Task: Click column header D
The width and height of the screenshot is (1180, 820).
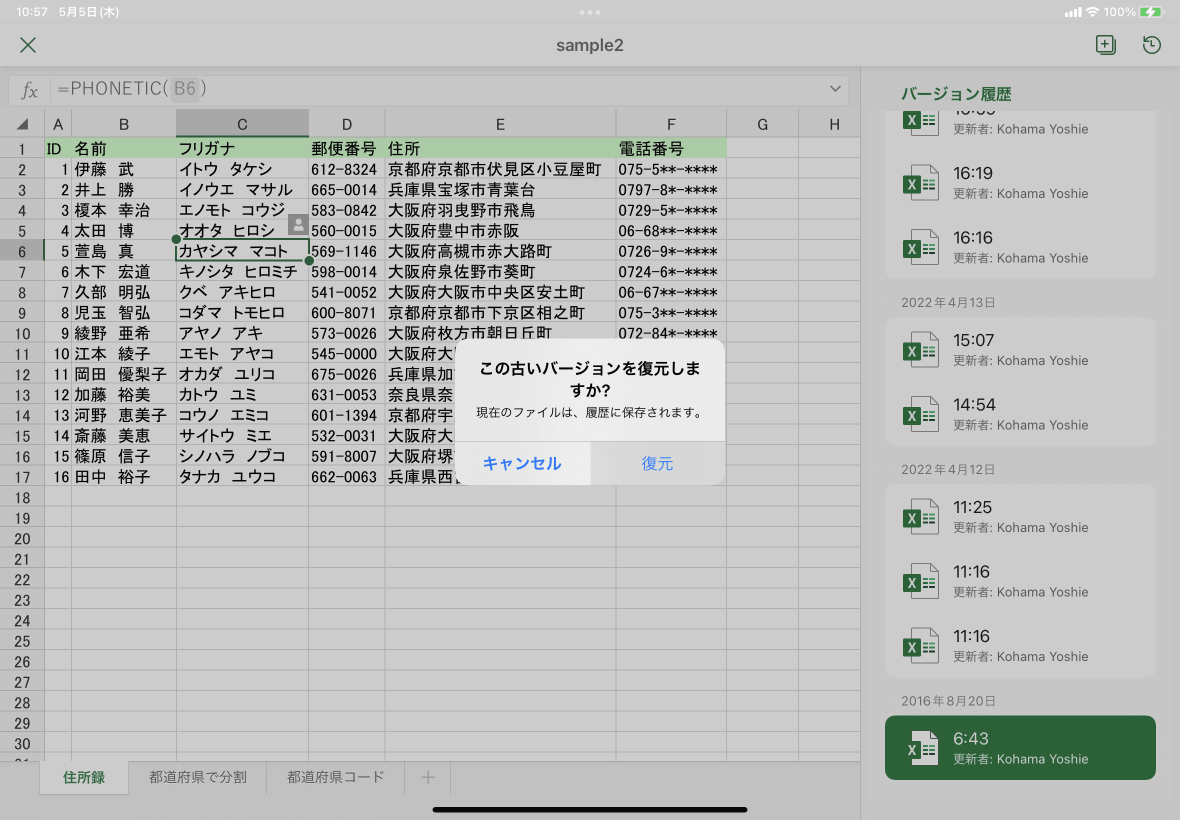Action: pos(346,122)
